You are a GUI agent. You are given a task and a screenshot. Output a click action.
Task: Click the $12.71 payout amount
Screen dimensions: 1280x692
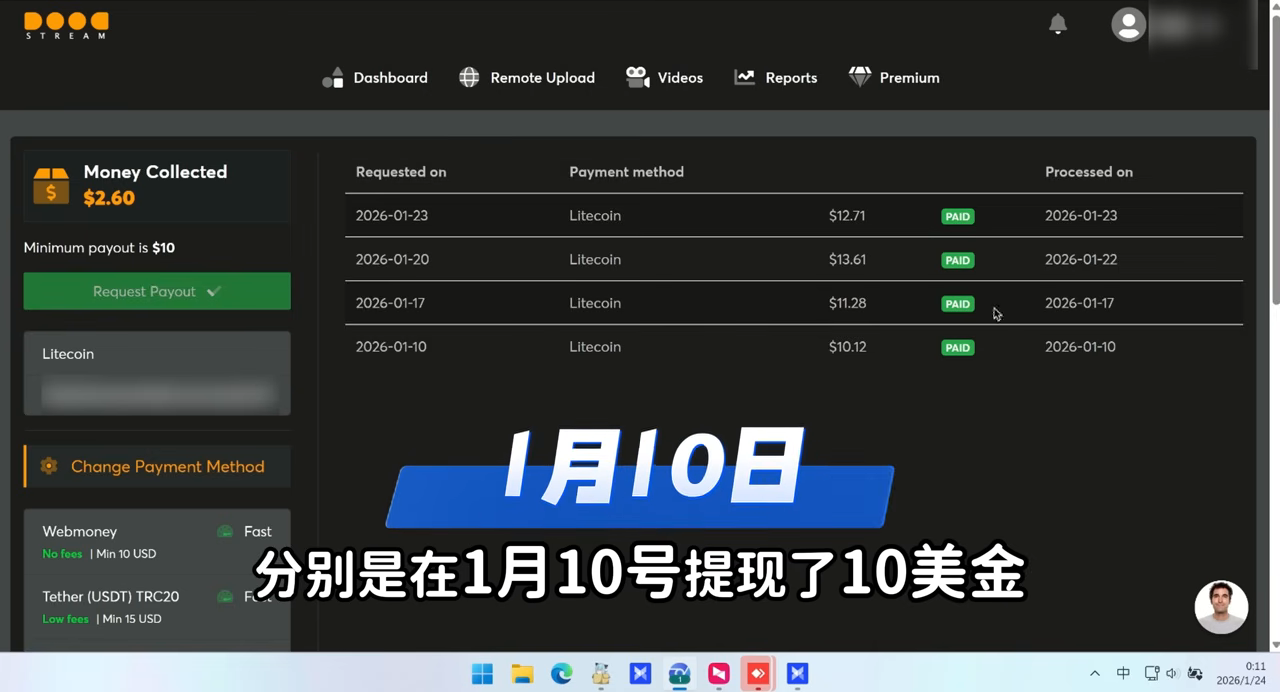tap(847, 215)
